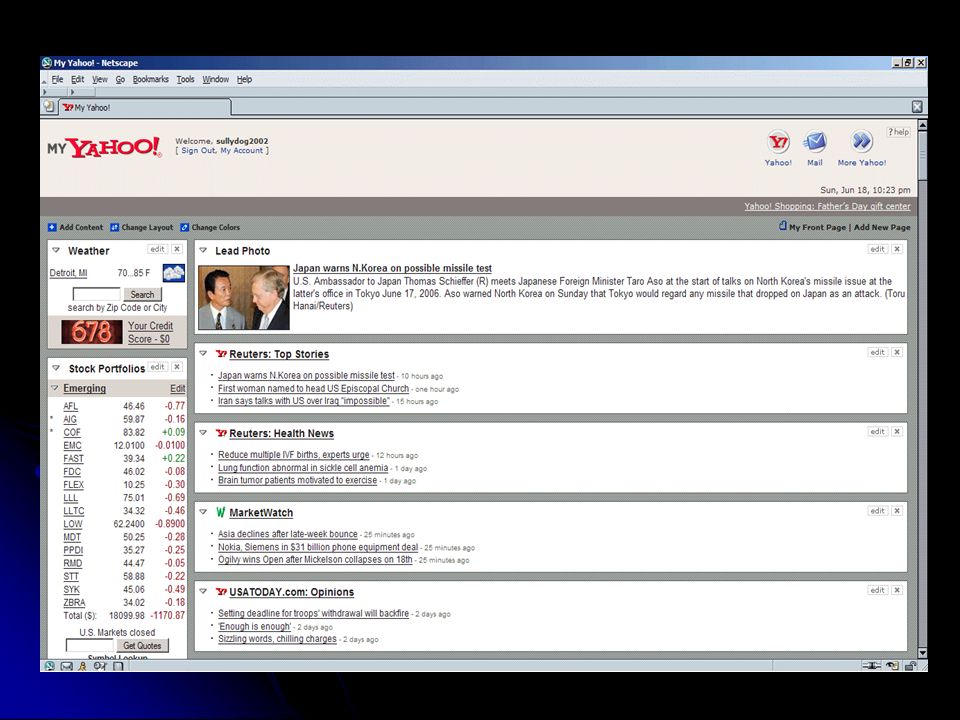The image size is (960, 720).
Task: Click the lead photo thumbnail of two men
Action: tap(244, 298)
